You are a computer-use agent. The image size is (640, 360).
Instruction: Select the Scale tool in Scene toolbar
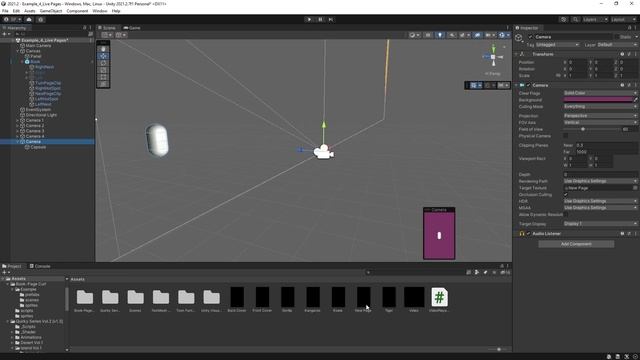[x=103, y=70]
